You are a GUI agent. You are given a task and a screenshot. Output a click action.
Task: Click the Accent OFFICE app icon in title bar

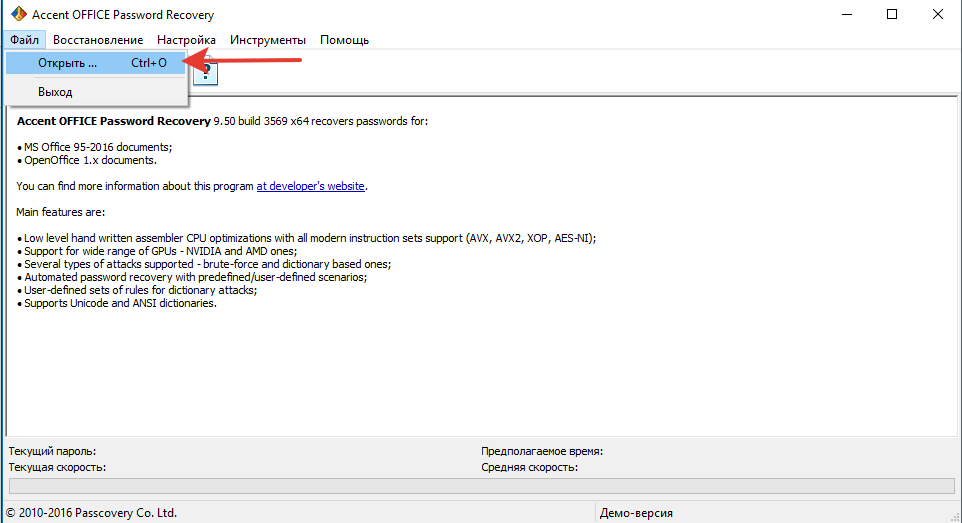click(x=17, y=15)
